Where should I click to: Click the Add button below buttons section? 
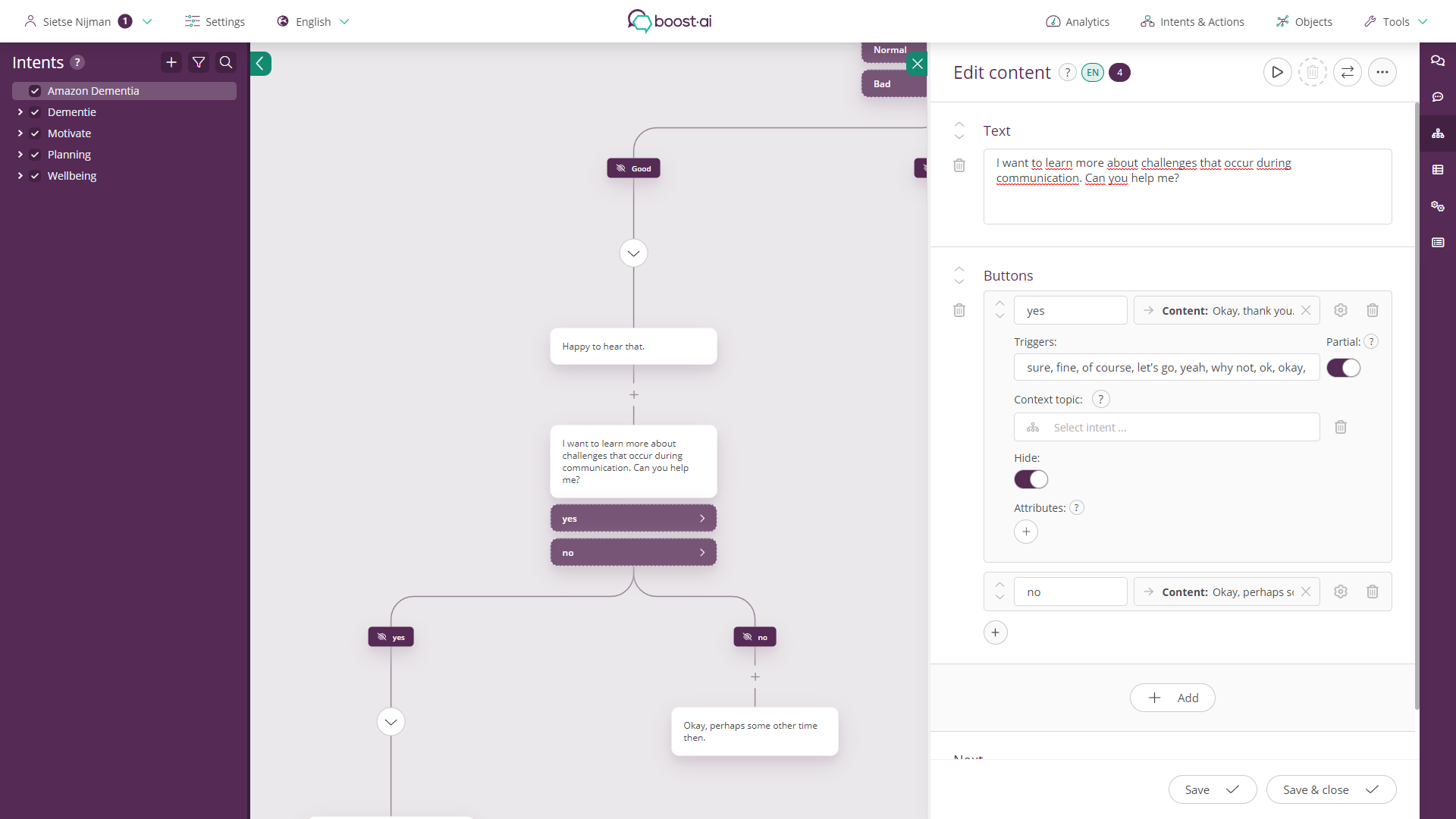pos(1172,698)
